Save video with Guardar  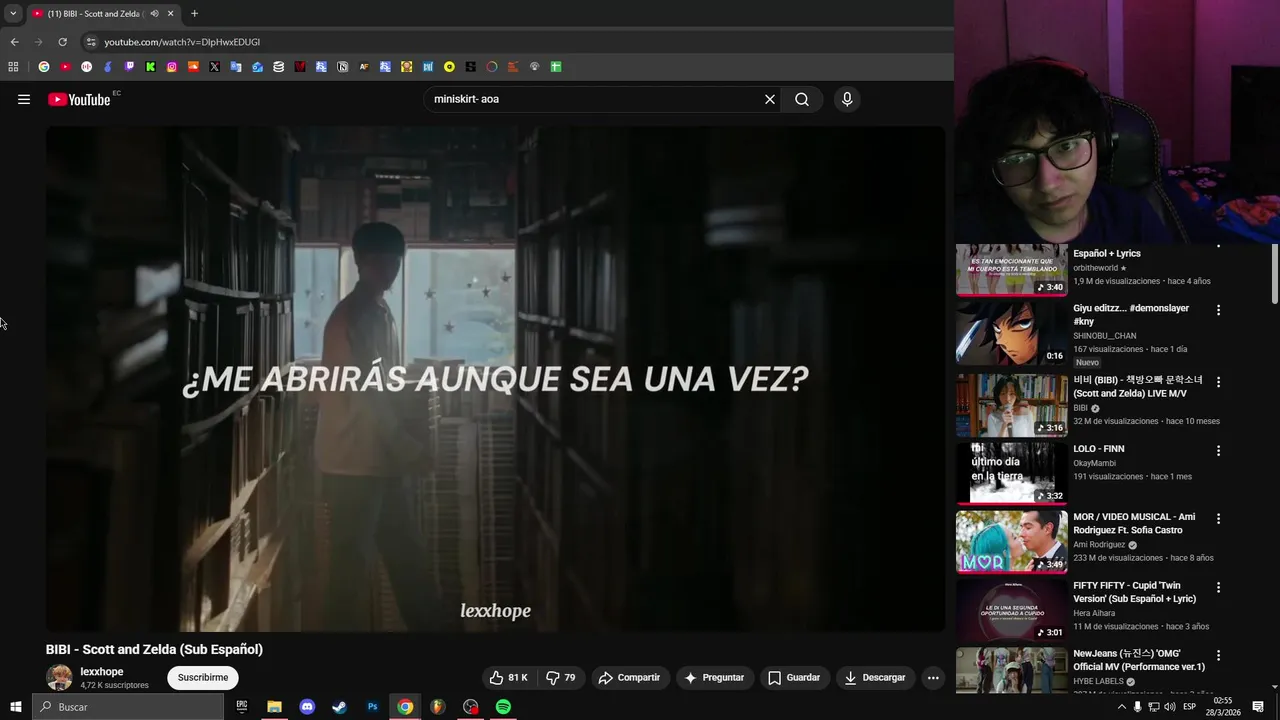[794, 677]
